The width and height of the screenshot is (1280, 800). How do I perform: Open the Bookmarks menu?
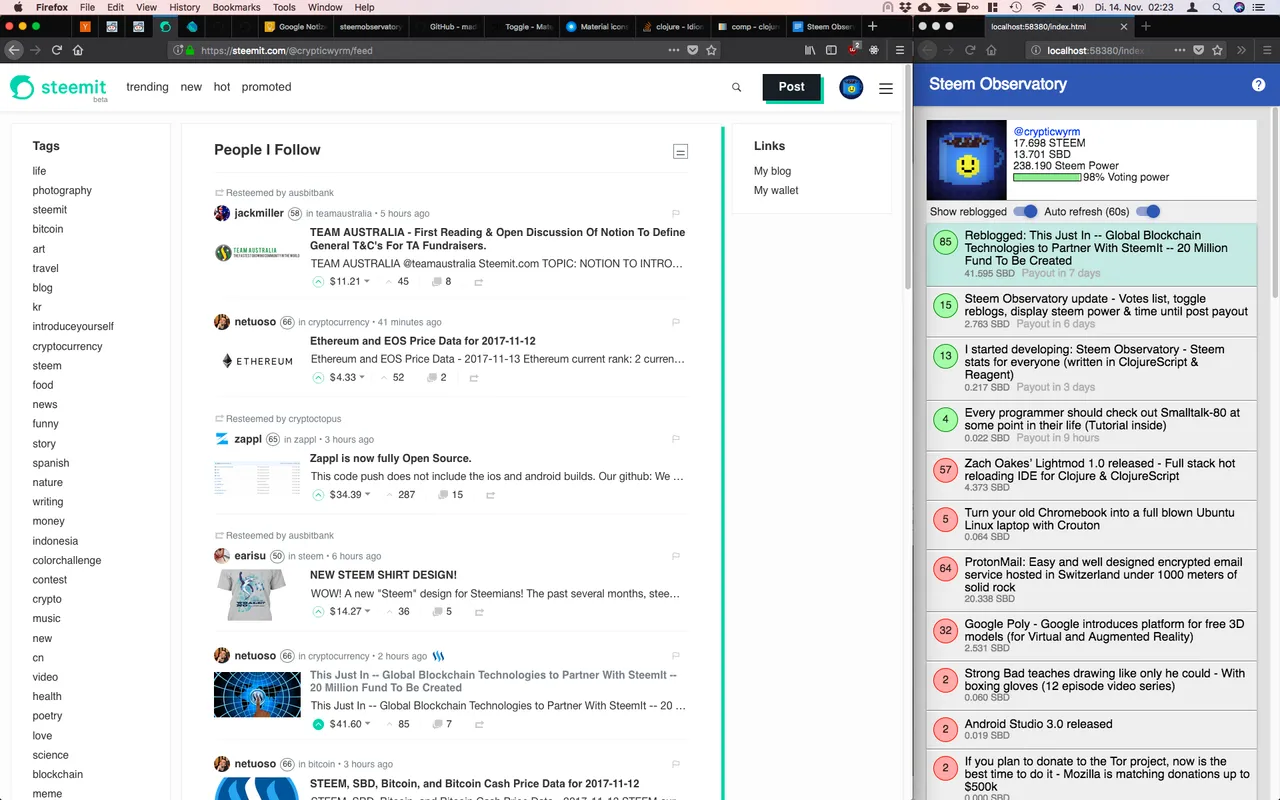click(x=236, y=7)
